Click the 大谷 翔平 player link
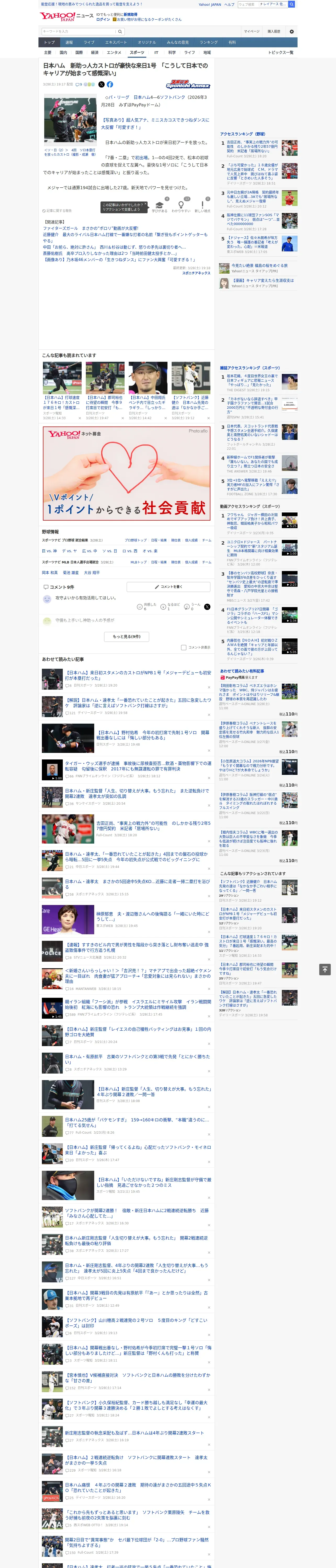Viewport: 336px width, 1568px height. tap(92, 573)
